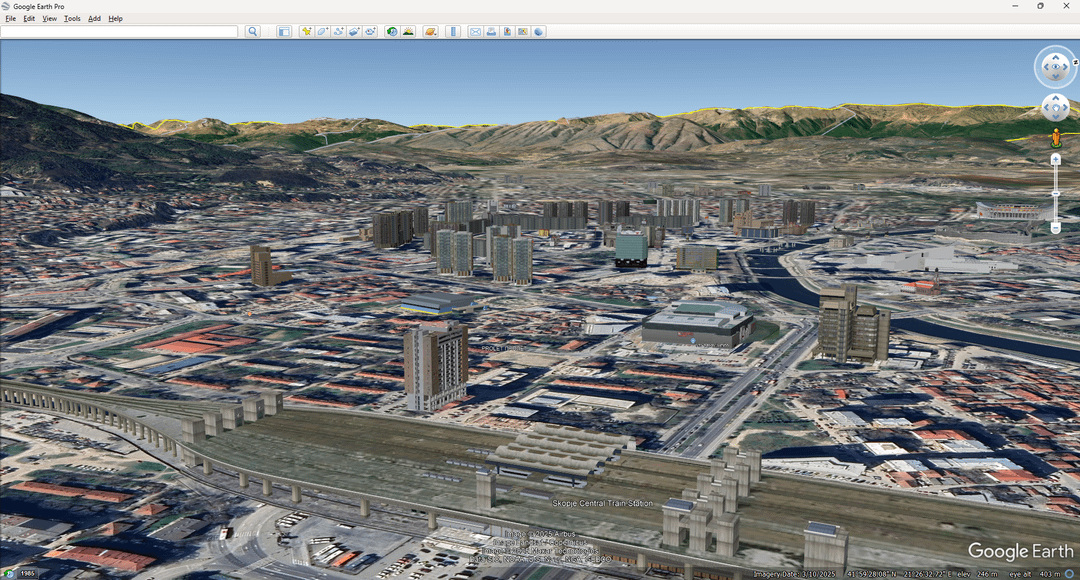1080x580 pixels.
Task: Click inside the search input box
Action: 119,32
